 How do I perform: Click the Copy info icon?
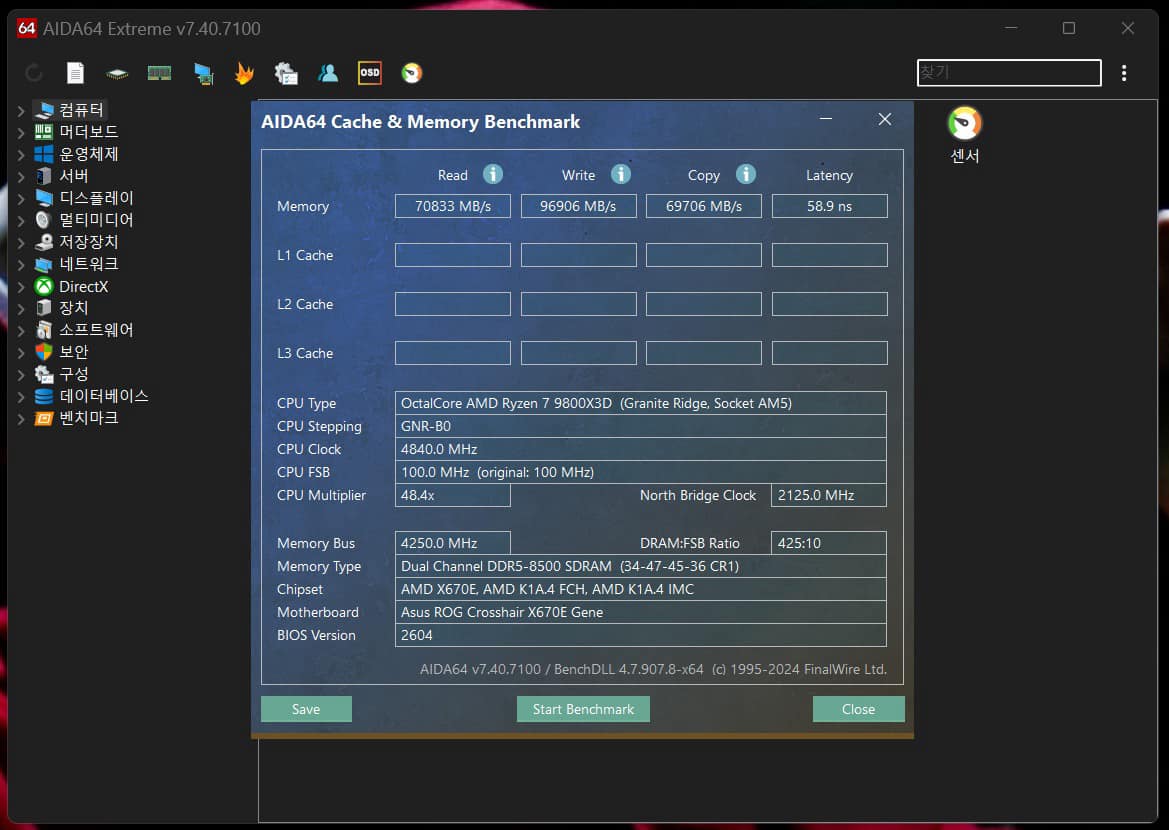[746, 174]
